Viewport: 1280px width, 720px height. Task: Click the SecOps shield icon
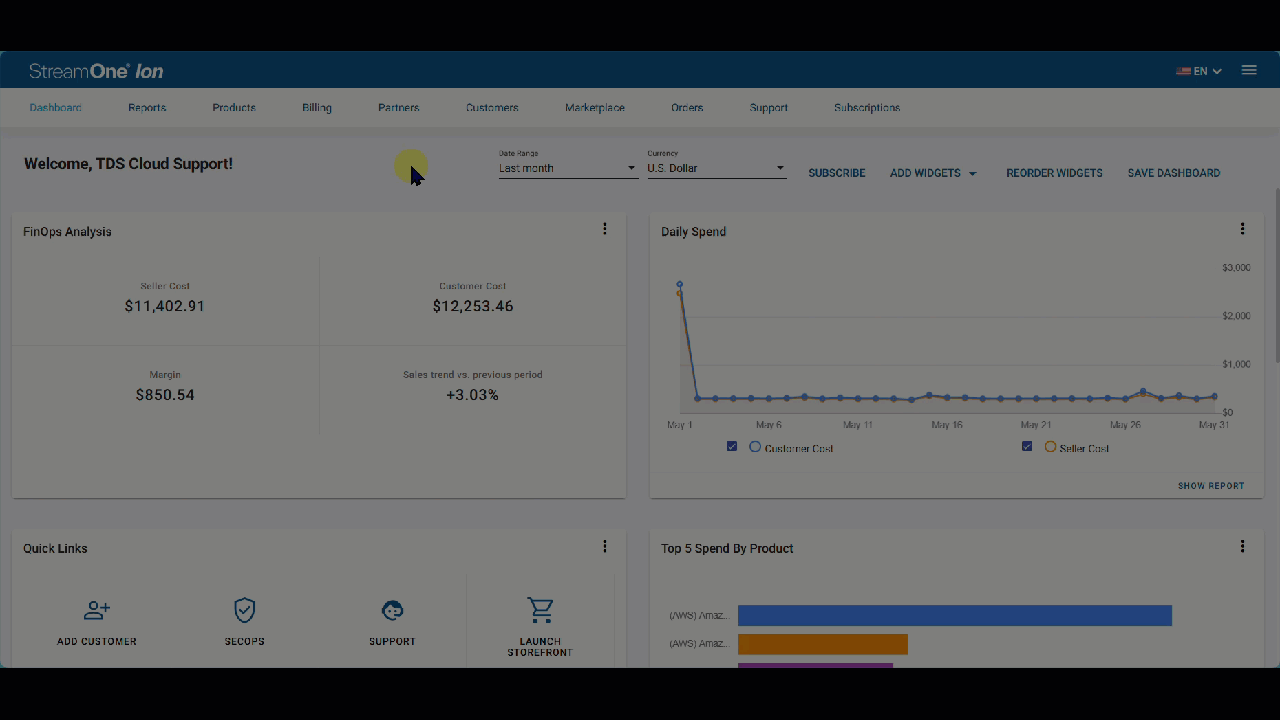245,610
